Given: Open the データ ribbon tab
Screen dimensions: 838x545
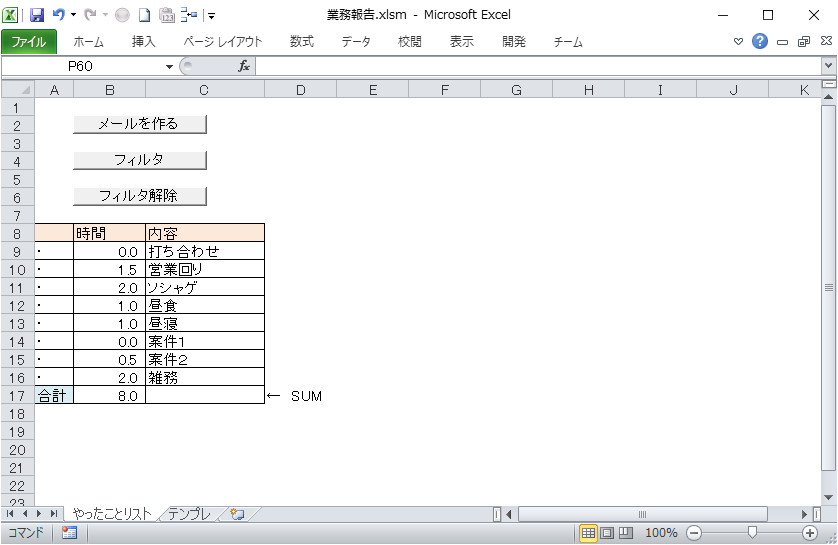Looking at the screenshot, I should pos(356,42).
